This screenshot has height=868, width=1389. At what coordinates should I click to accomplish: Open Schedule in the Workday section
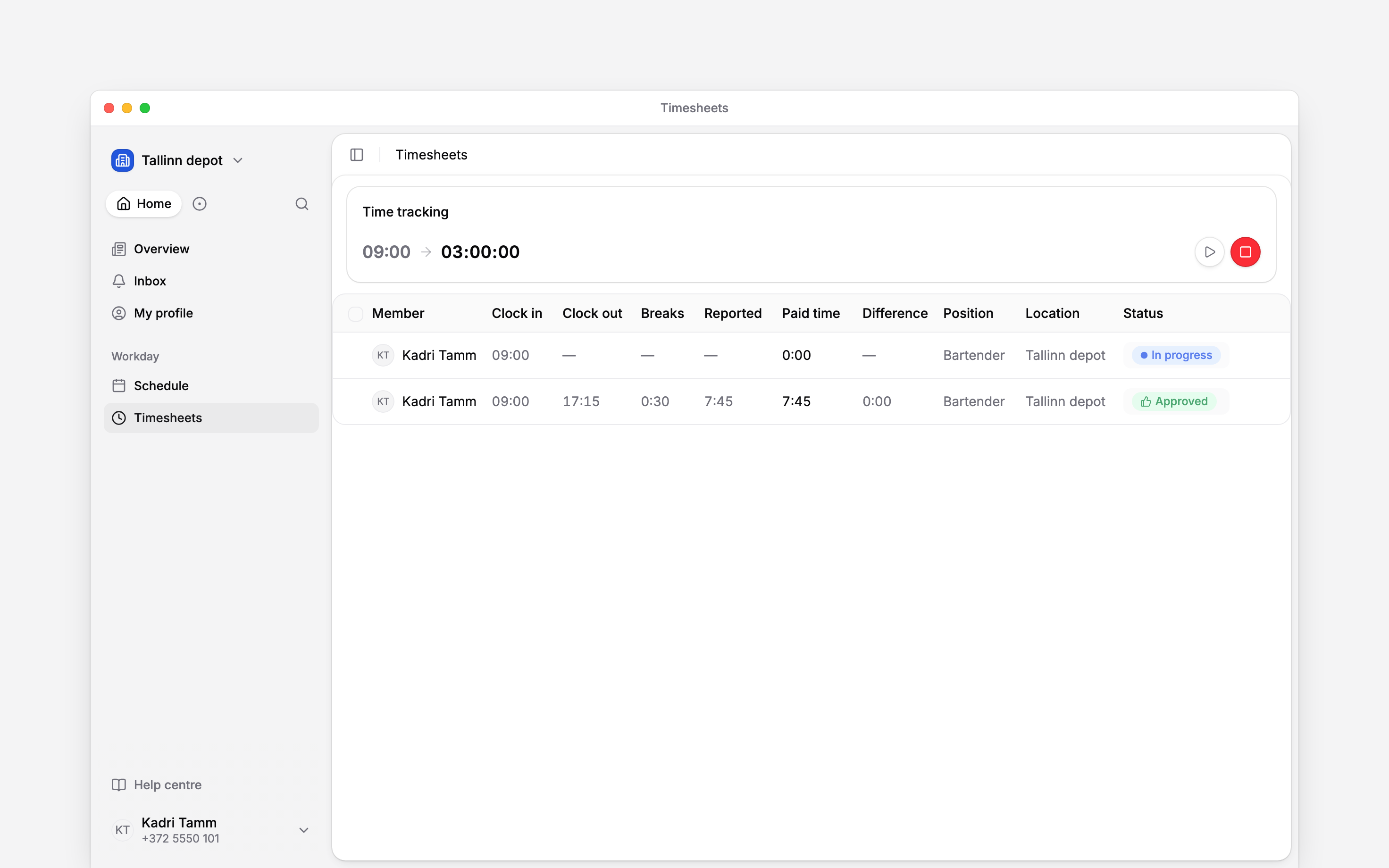[211, 386]
